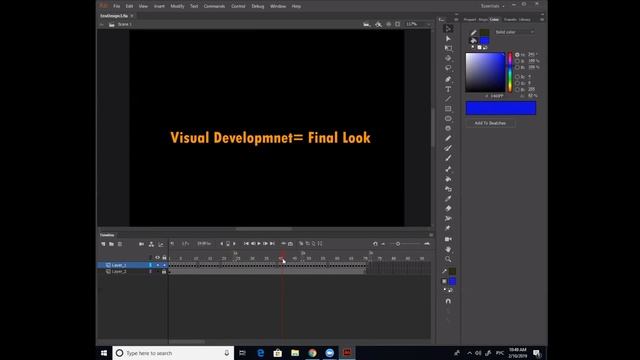Open the Modify menu
The height and width of the screenshot is (360, 640).
(x=177, y=6)
